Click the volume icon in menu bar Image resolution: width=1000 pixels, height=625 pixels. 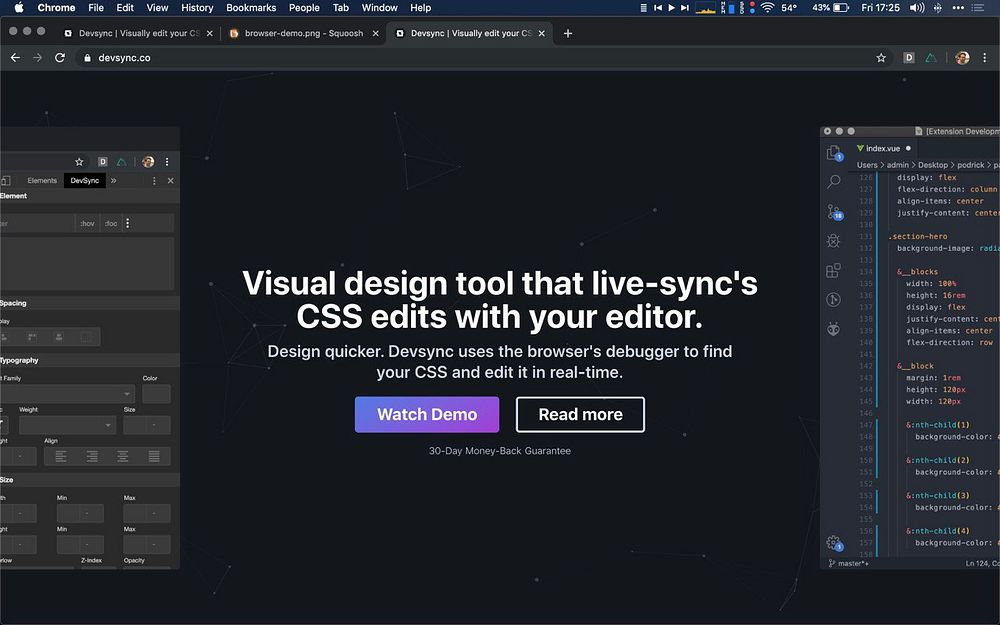click(917, 8)
